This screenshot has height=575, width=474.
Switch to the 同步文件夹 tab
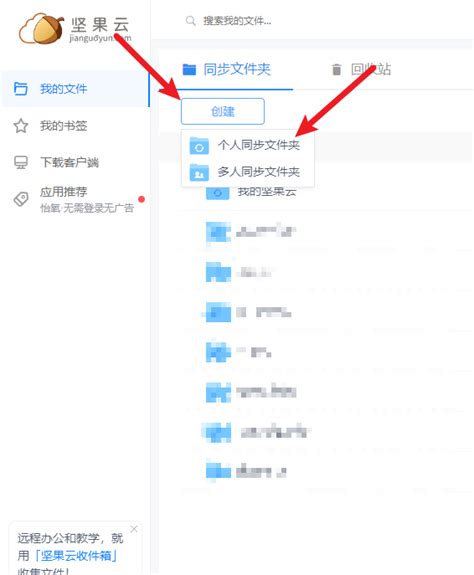pos(227,69)
